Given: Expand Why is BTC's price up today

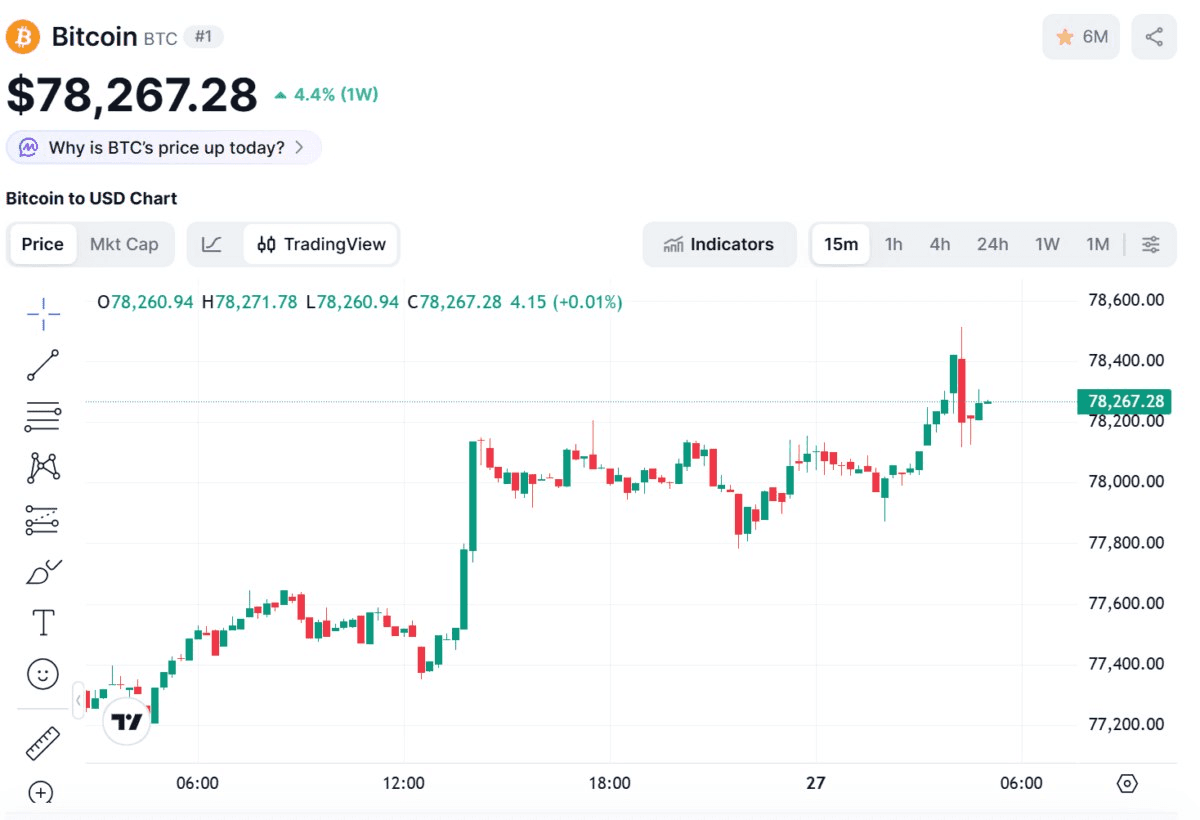Looking at the screenshot, I should (164, 148).
